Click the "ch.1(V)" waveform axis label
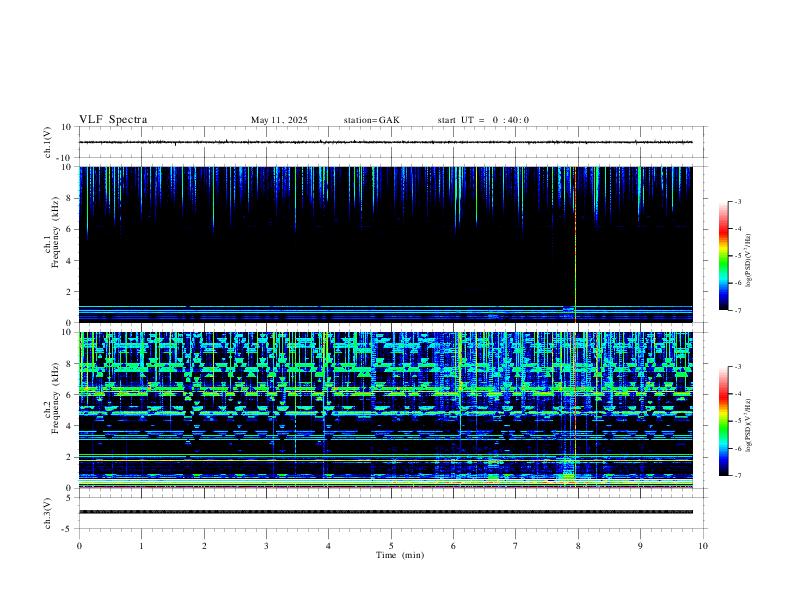This screenshot has width=792, height=612. (x=48, y=142)
